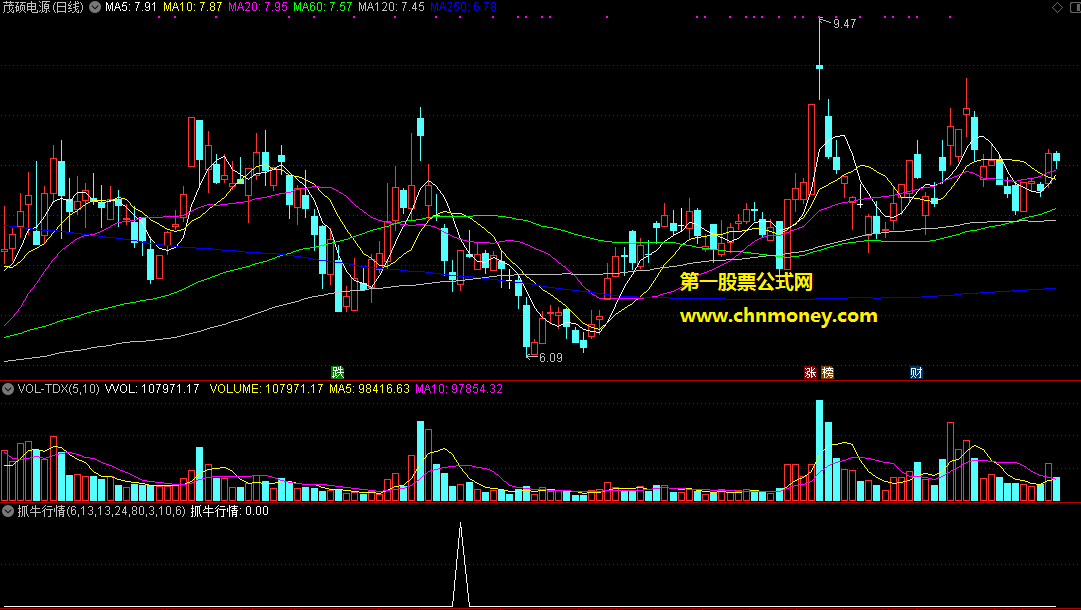Click the orange 榜 marker below chart
Viewport: 1081px width, 610px height.
(827, 372)
